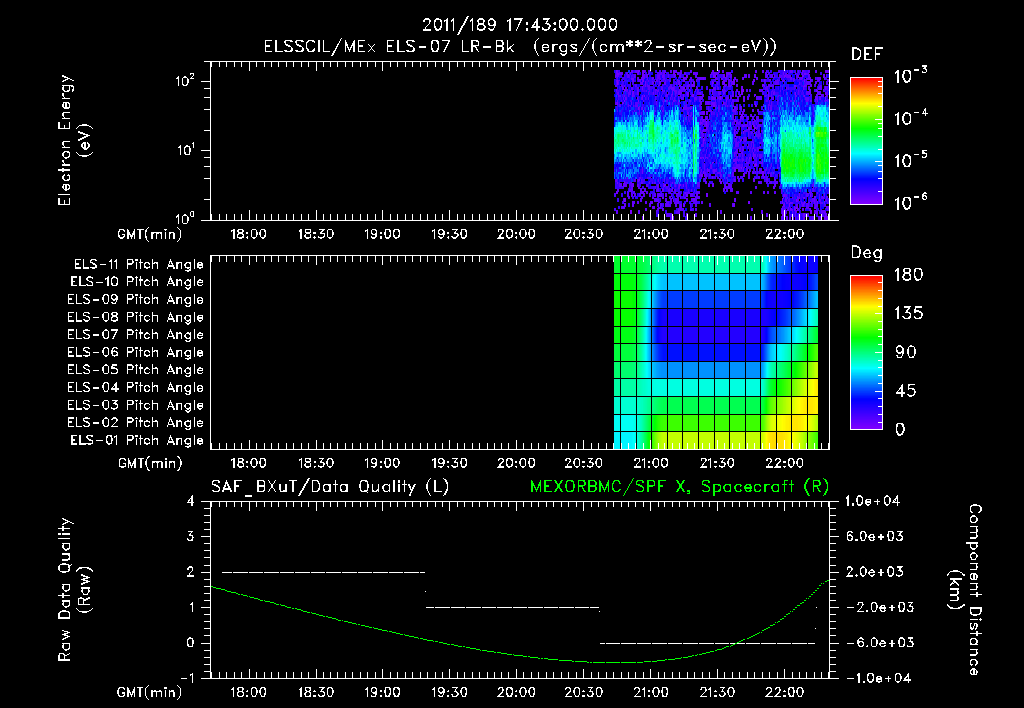
Task: Click 21:00 tick label under the spectrogram panel
Action: 650,234
